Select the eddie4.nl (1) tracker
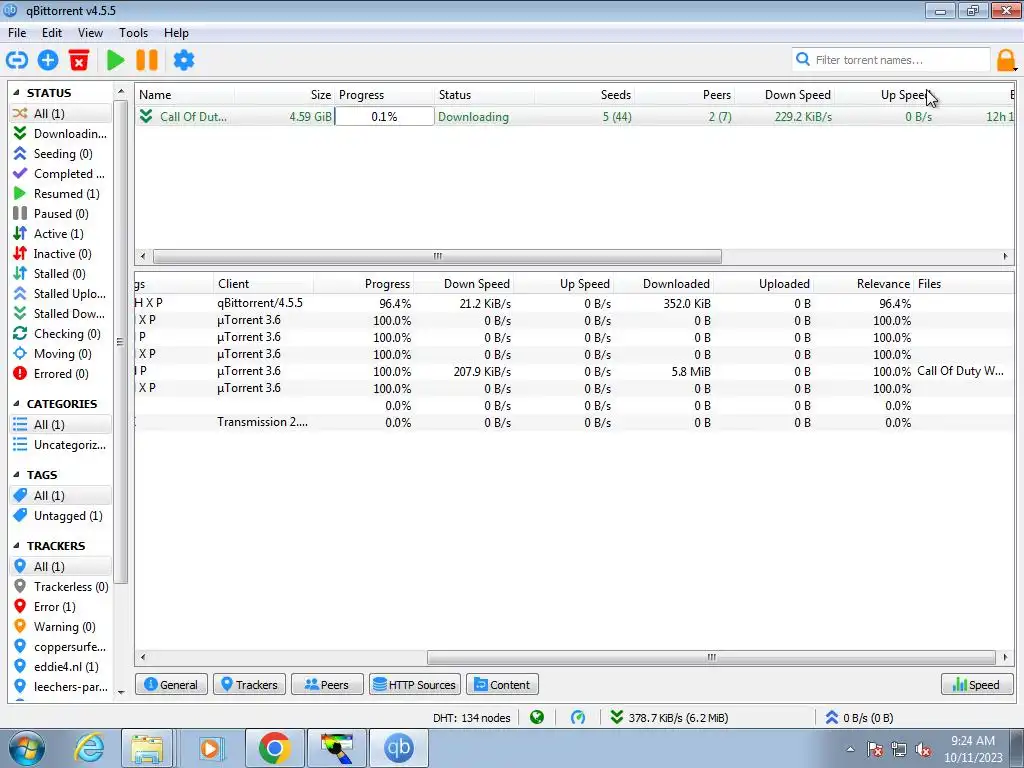The image size is (1024, 768). [60, 667]
